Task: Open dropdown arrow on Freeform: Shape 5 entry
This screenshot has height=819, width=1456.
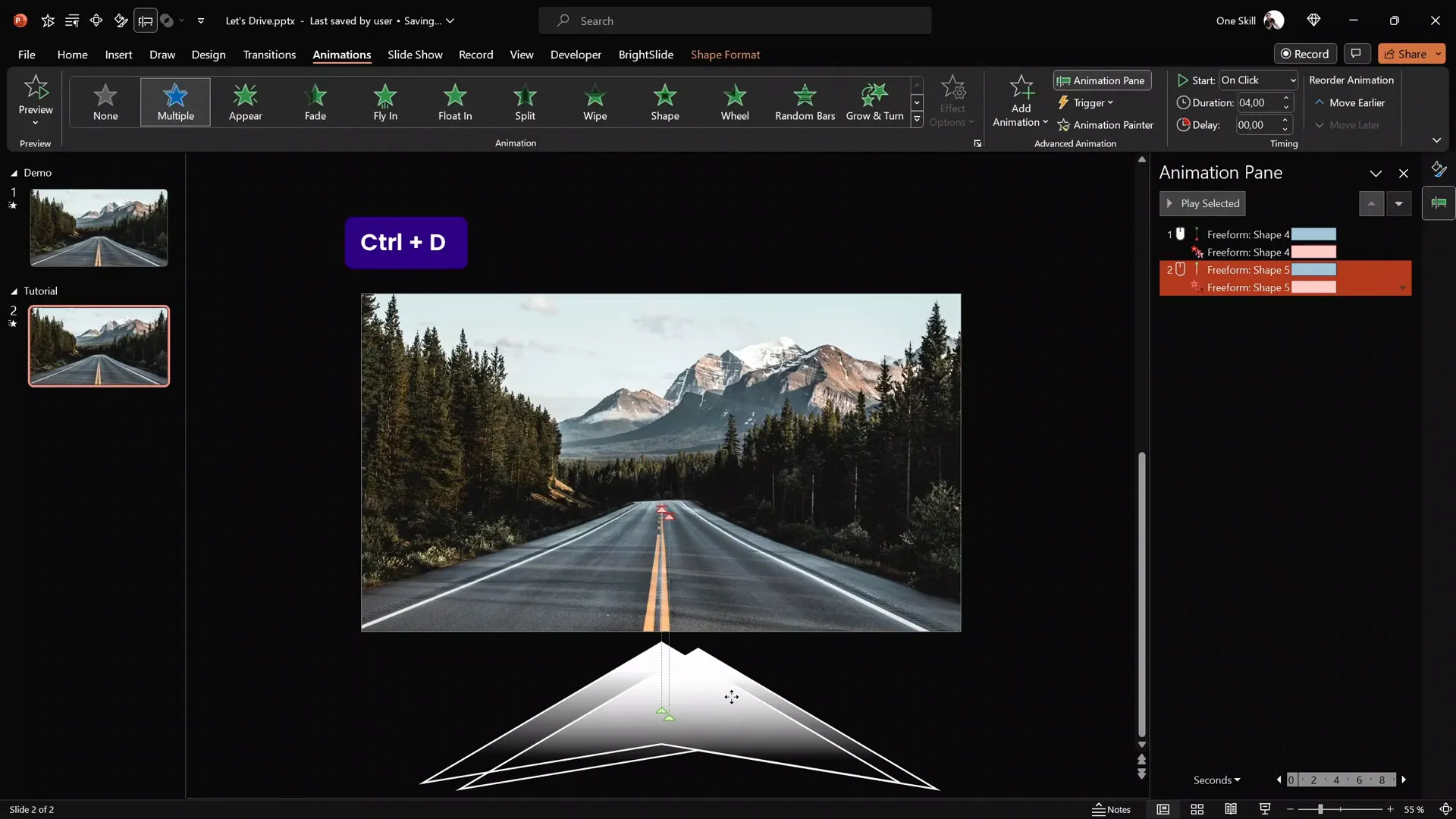Action: 1402,287
